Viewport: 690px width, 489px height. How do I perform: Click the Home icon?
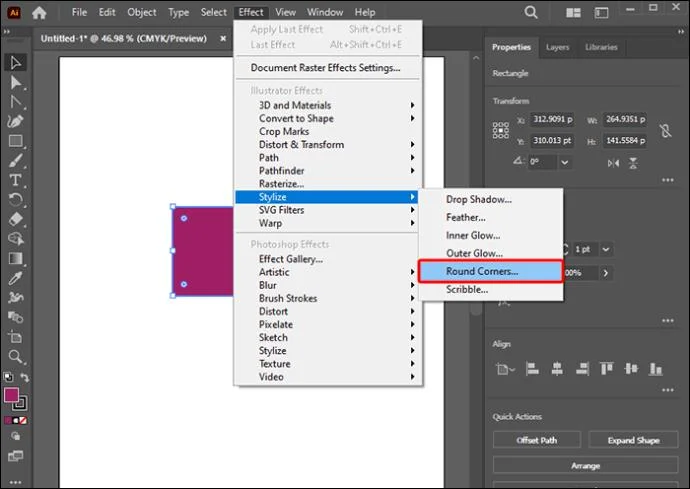[x=39, y=13]
